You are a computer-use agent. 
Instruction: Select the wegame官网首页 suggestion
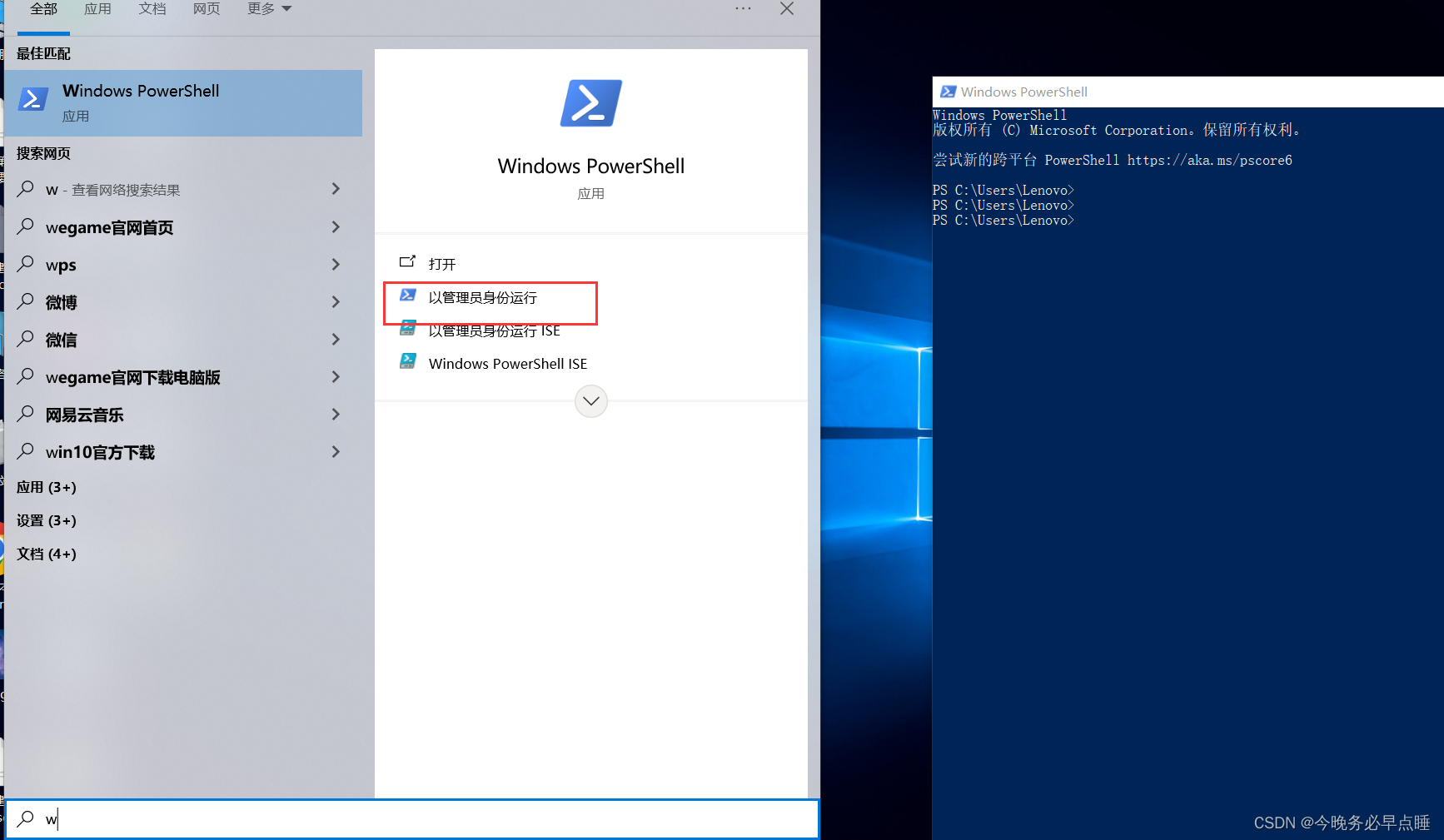183,226
